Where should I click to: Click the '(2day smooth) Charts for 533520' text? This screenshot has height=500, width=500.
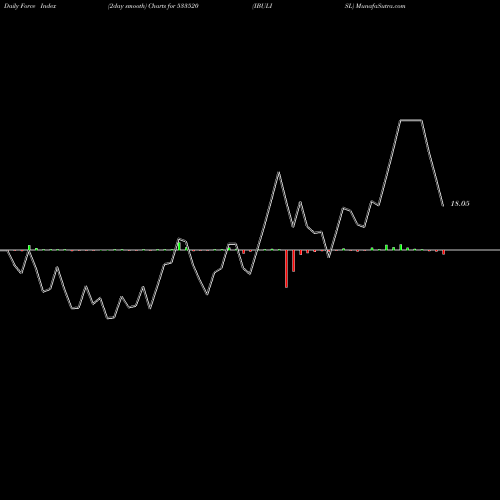tap(153, 6)
